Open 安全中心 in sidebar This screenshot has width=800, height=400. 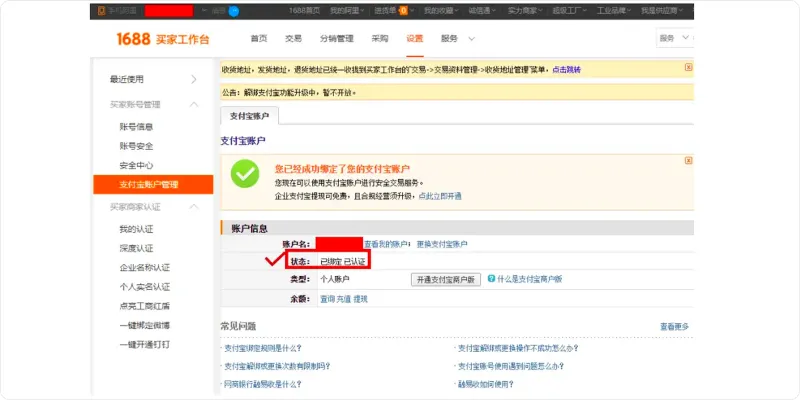pos(136,166)
